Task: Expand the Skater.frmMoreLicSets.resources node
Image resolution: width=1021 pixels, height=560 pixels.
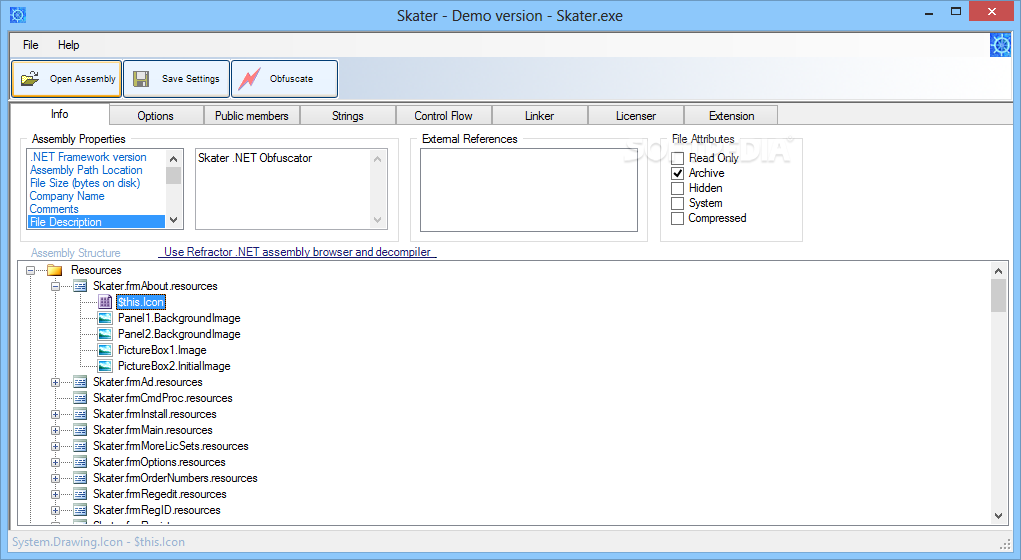Action: 55,446
